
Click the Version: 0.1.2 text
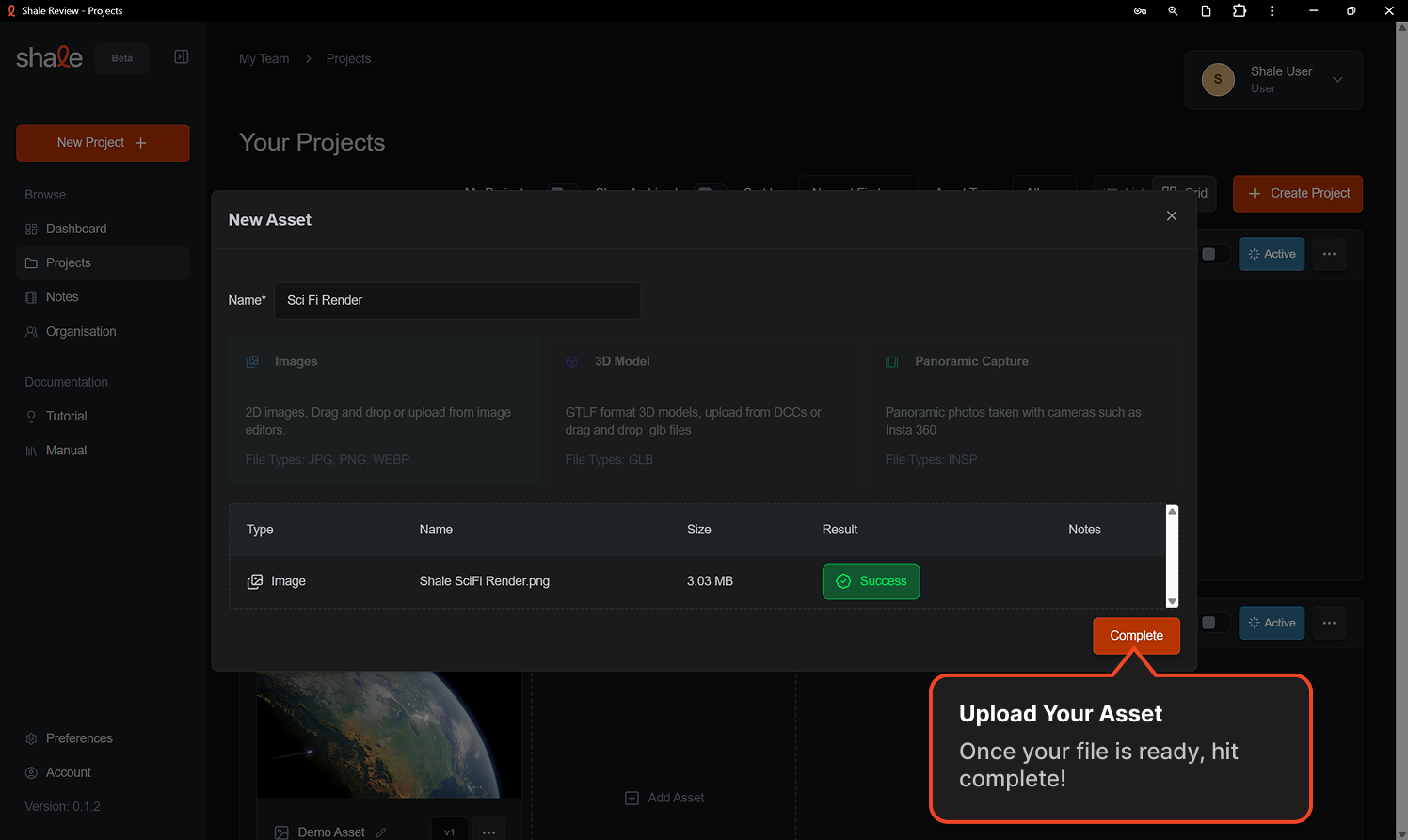pyautogui.click(x=62, y=807)
